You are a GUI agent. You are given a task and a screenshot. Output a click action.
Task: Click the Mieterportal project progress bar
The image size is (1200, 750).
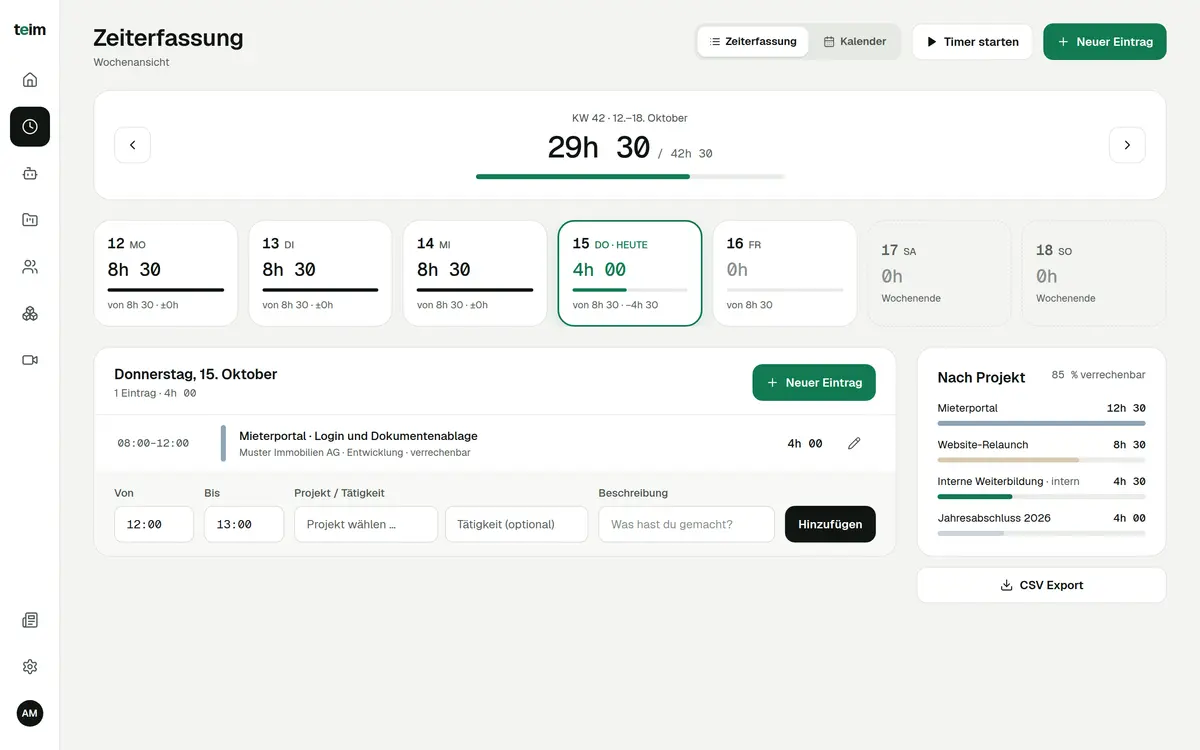(1041, 423)
